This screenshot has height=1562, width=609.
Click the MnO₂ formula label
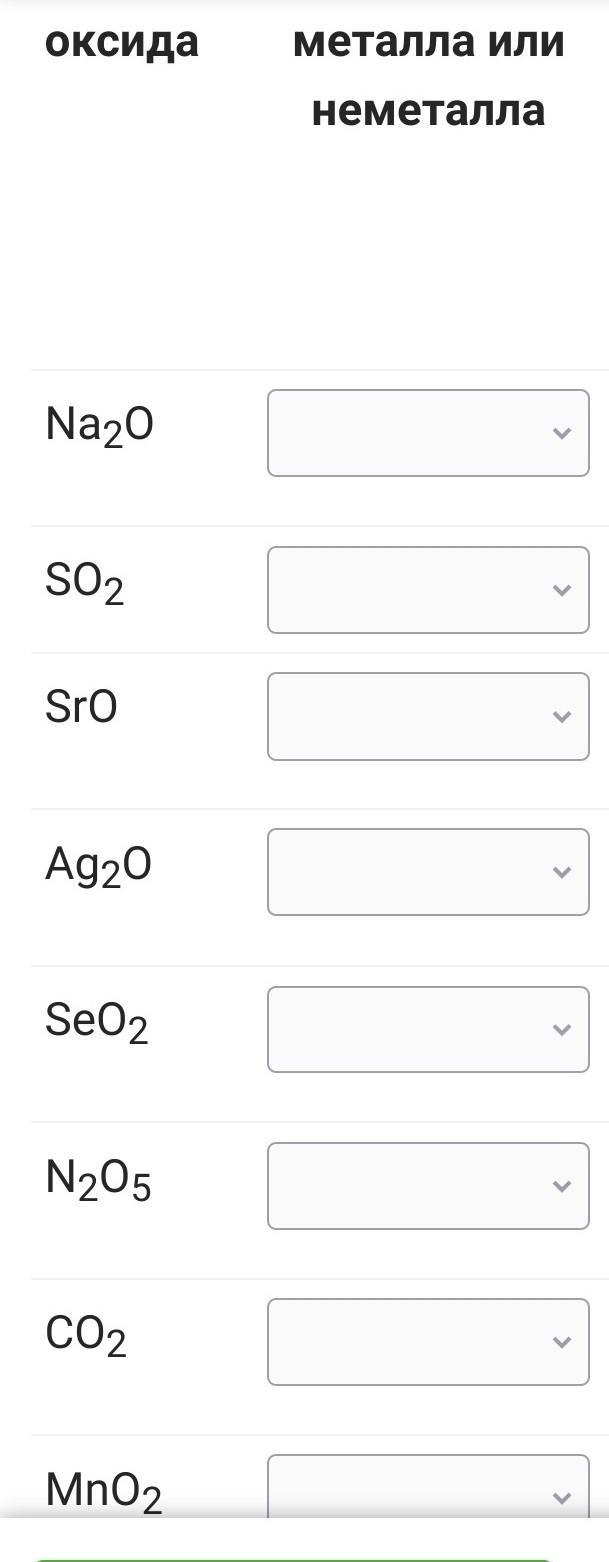(103, 1491)
